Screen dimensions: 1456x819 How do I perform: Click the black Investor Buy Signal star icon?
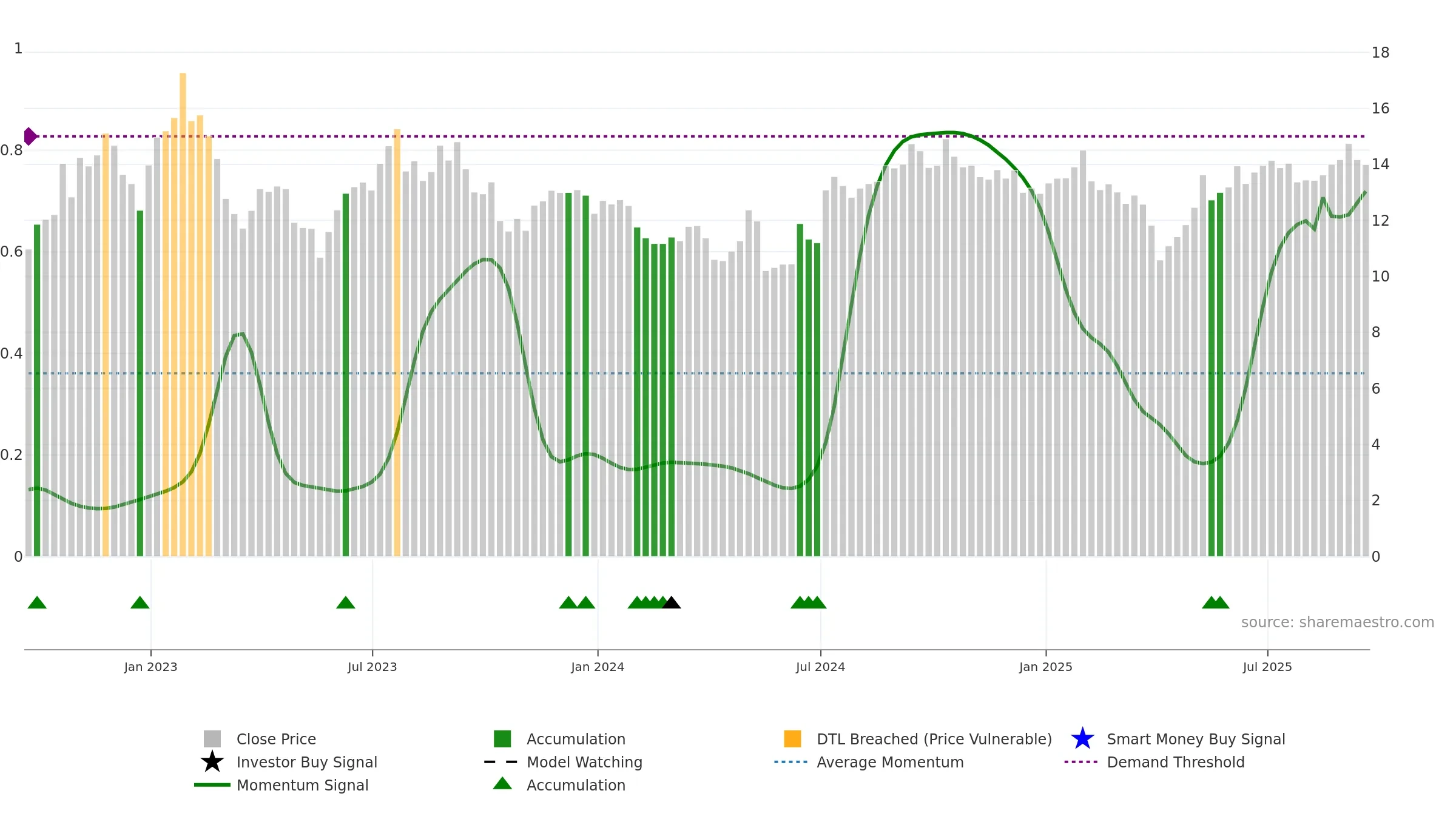(212, 761)
